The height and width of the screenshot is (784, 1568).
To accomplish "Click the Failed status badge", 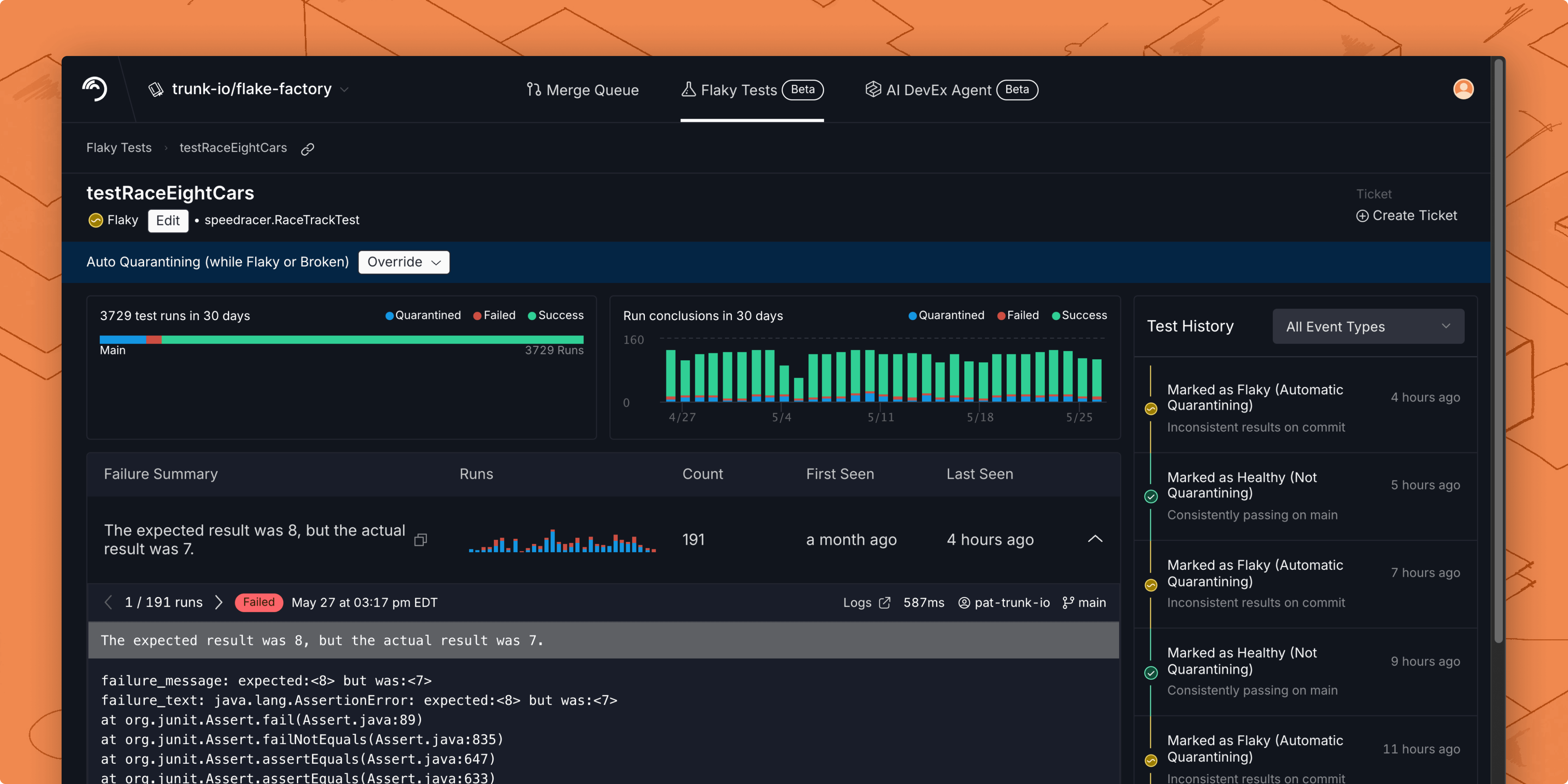I will (x=259, y=603).
